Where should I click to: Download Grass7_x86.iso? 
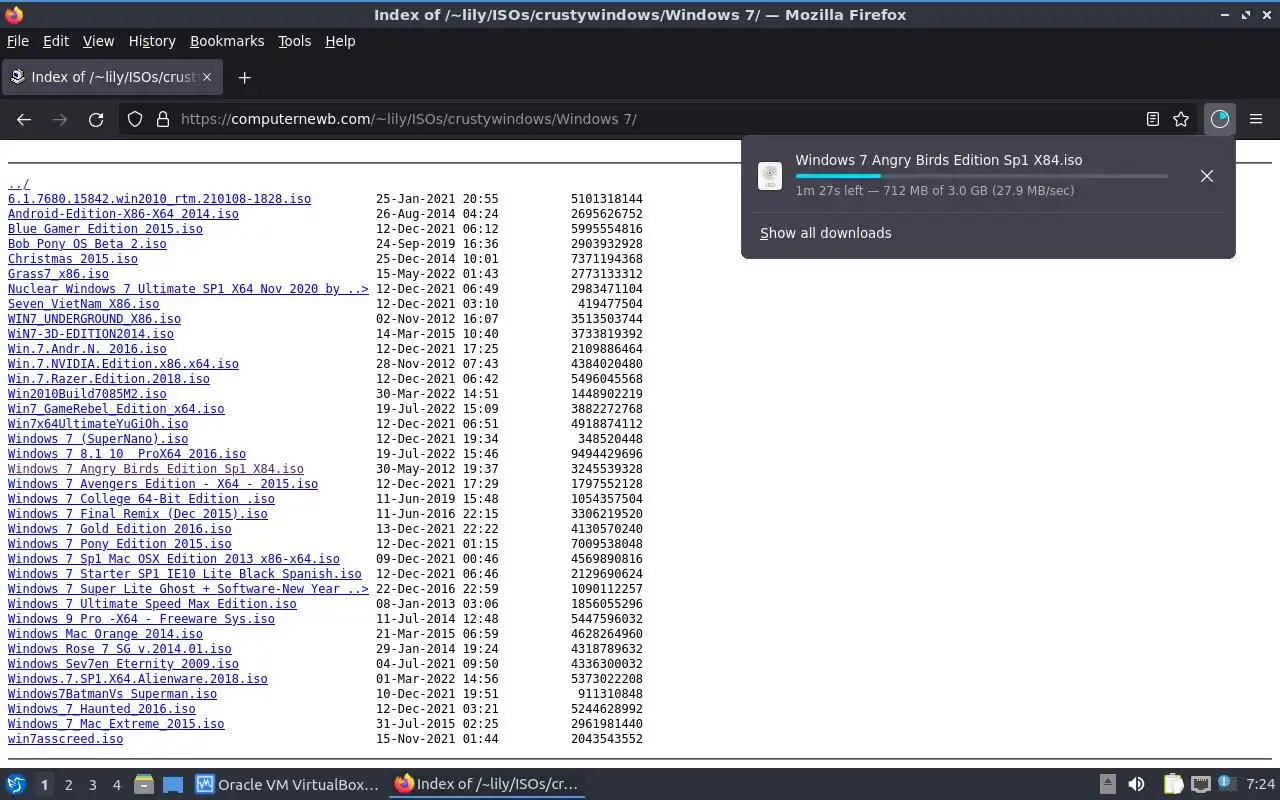(x=58, y=274)
